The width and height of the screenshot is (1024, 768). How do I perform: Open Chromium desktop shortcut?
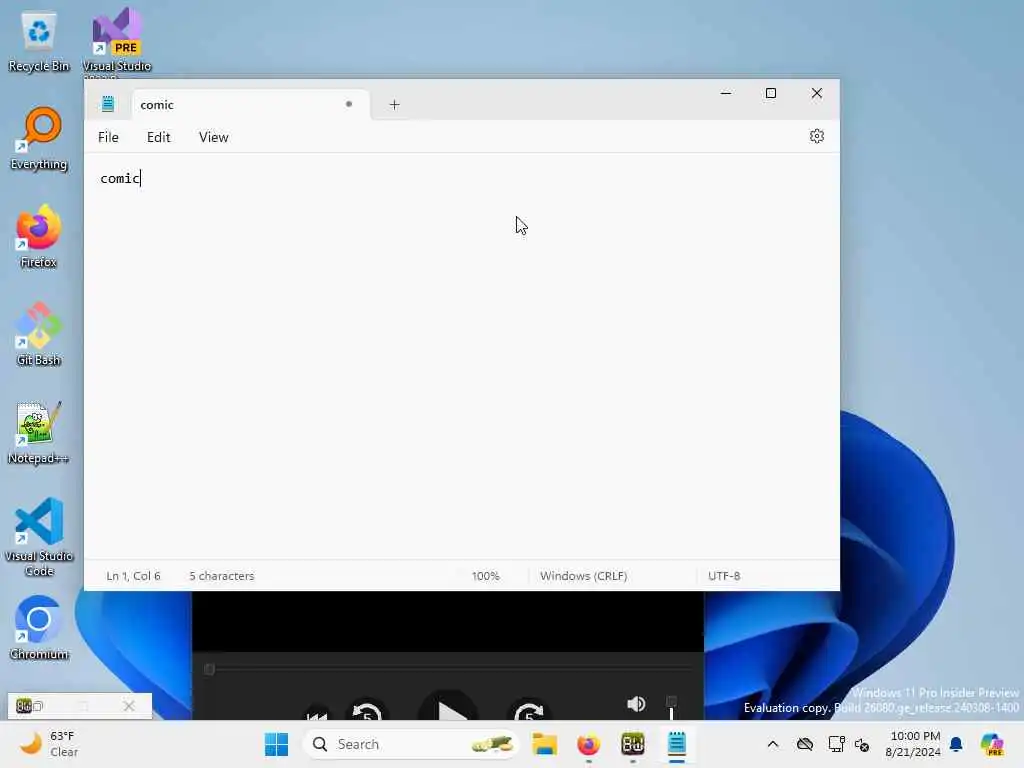[39, 628]
